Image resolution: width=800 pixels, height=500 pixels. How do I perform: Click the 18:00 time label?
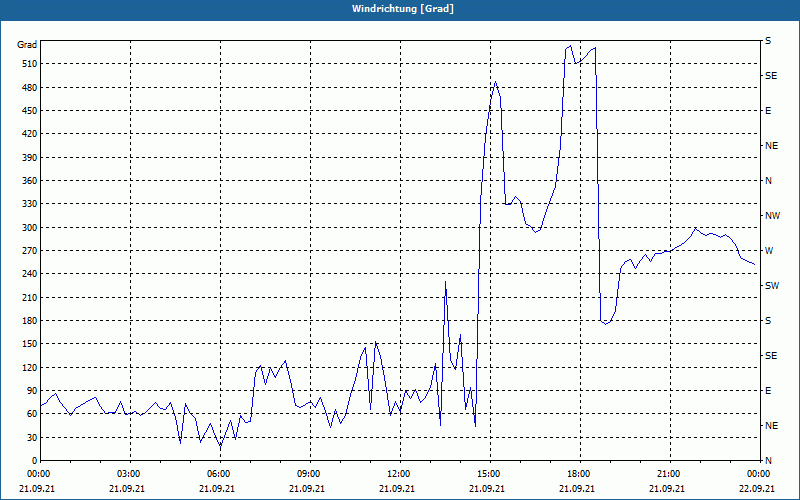pyautogui.click(x=577, y=474)
